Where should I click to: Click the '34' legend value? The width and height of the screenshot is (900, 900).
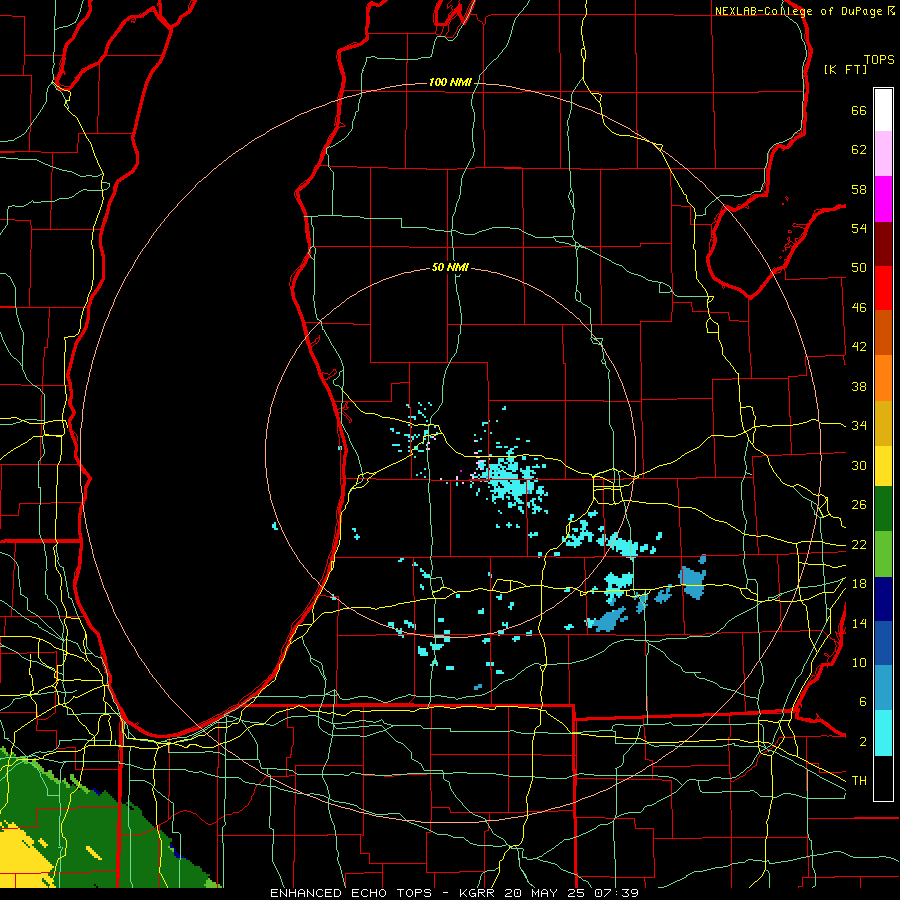click(x=859, y=426)
